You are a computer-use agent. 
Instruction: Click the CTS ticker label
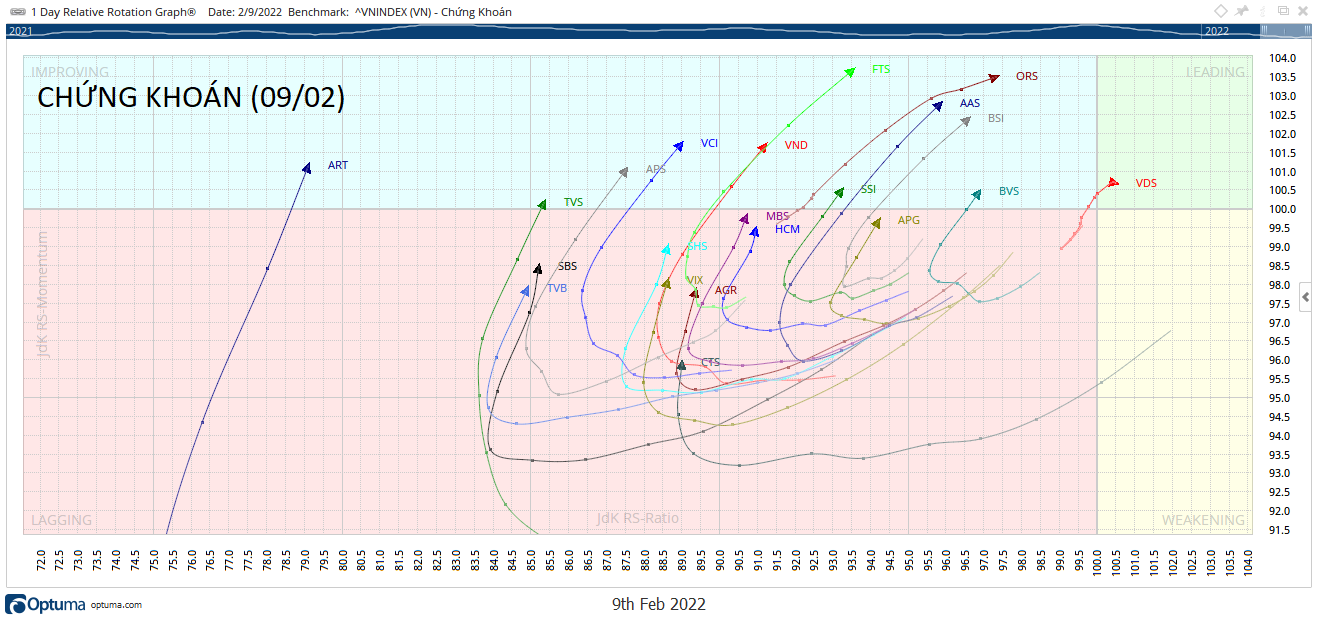pyautogui.click(x=711, y=362)
